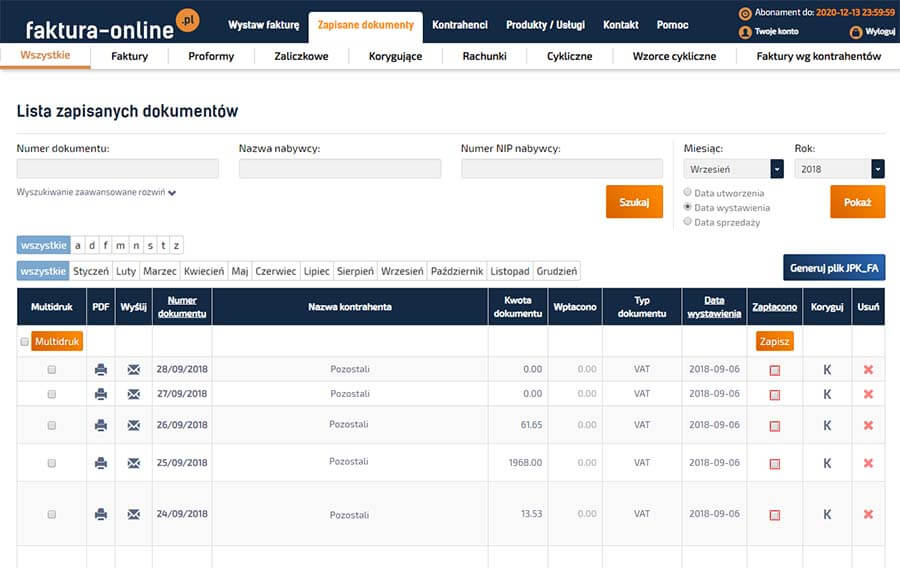Delete invoice 26/09/2018 with red X
Viewport: 900px width, 568px height.
(868, 425)
